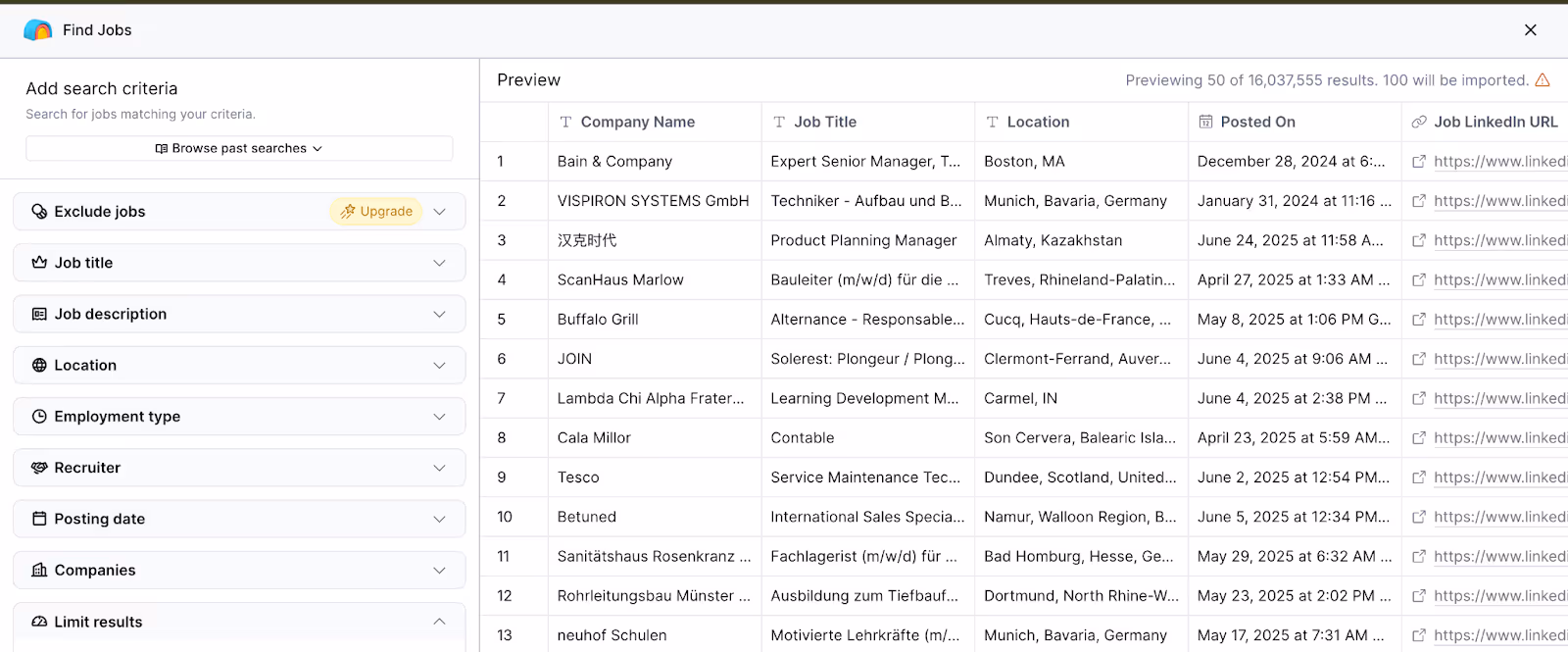Click external link icon in Product Planning Manager row
This screenshot has height=652, width=1568.
1419,240
